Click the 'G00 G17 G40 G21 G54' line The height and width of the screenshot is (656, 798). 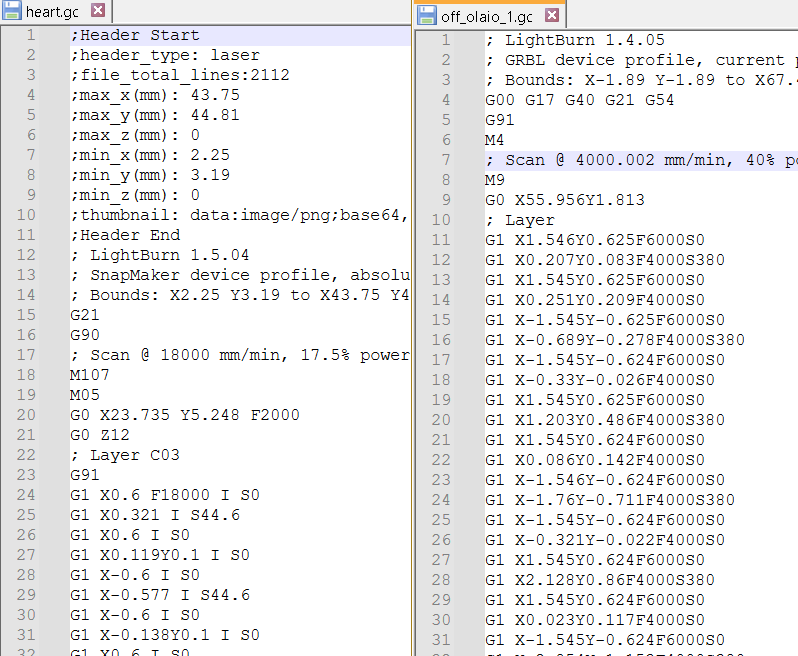[x=579, y=100]
